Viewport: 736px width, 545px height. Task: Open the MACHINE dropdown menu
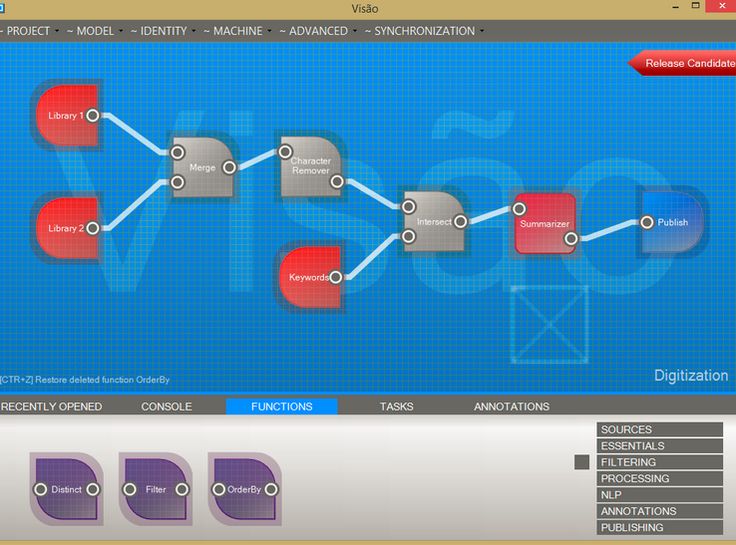click(x=238, y=31)
